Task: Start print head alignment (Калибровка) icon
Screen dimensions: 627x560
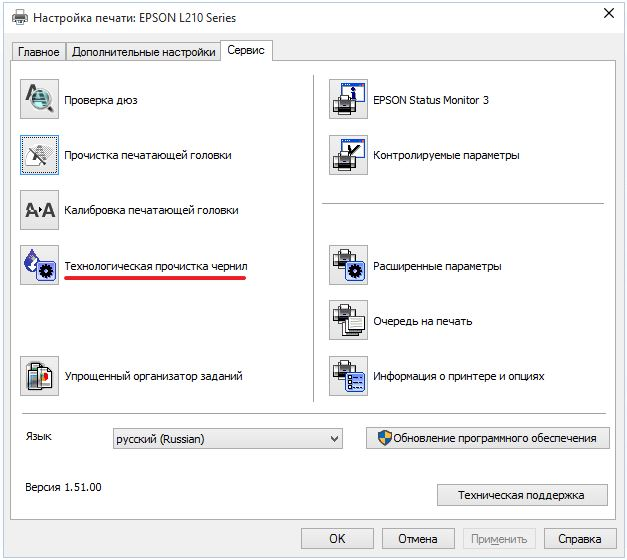Action: pos(39,210)
